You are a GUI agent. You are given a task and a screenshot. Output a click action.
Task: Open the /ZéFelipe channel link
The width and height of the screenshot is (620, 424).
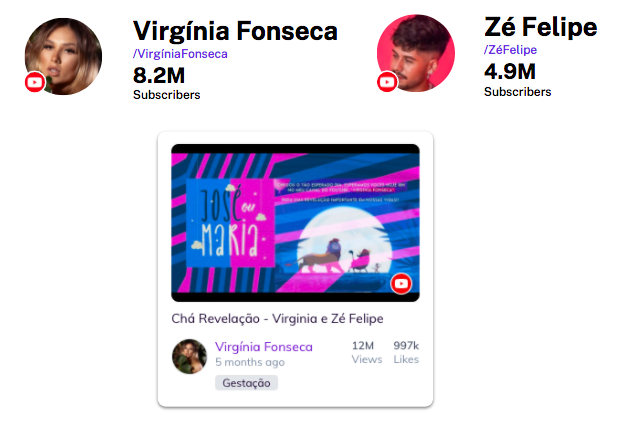[510, 50]
